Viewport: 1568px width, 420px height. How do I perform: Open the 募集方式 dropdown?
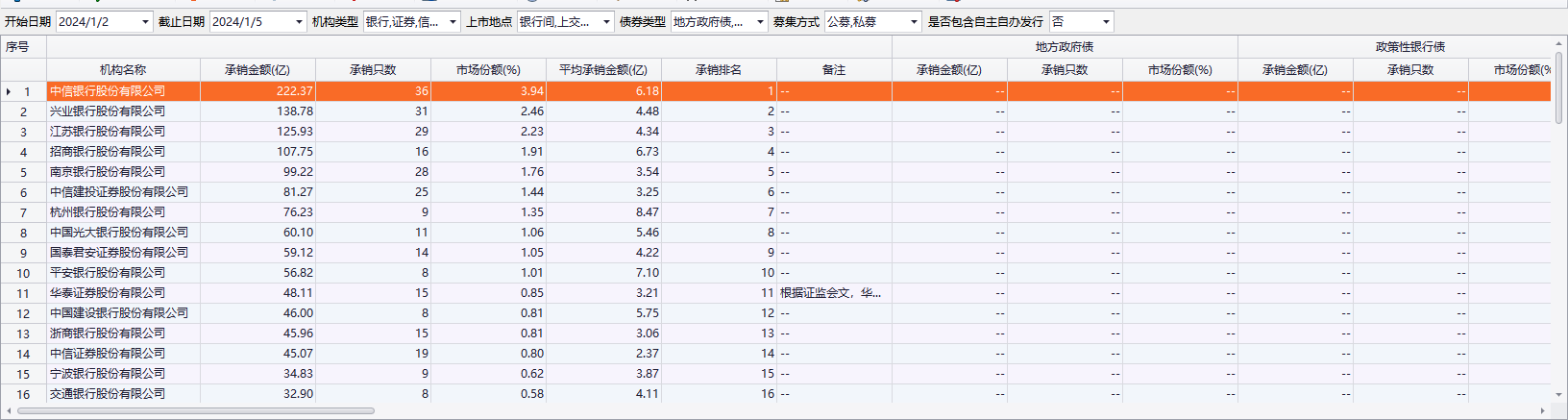point(914,22)
